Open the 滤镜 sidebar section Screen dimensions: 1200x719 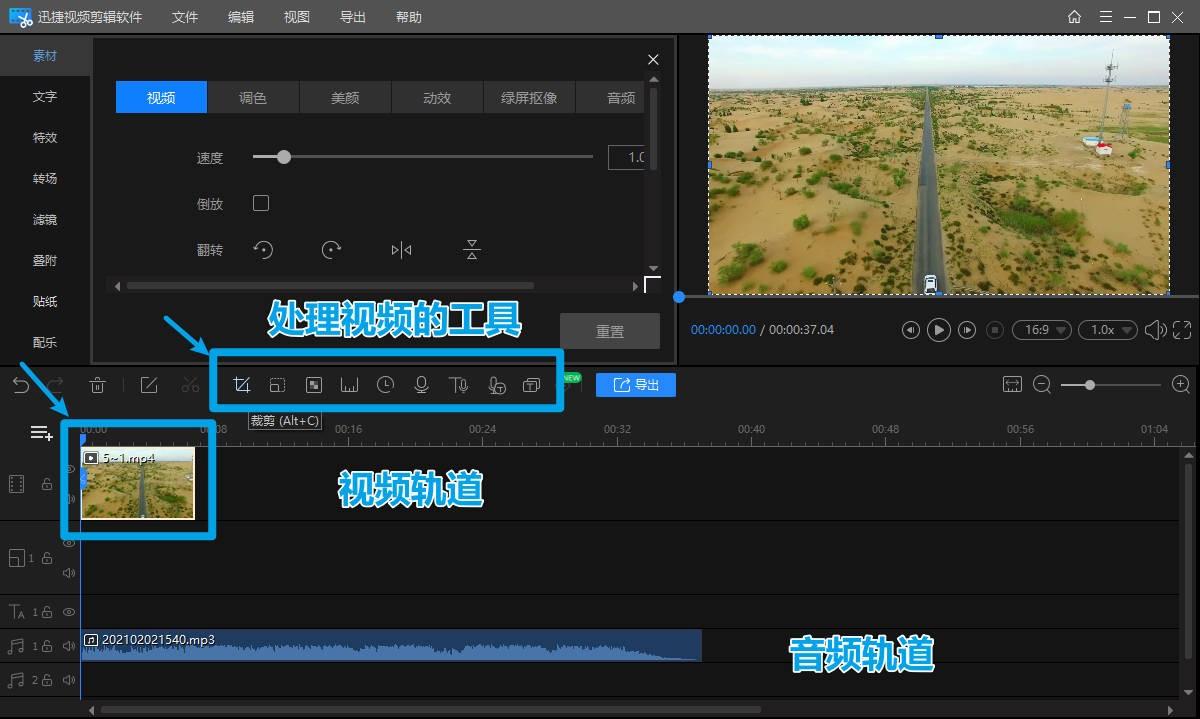pyautogui.click(x=45, y=220)
